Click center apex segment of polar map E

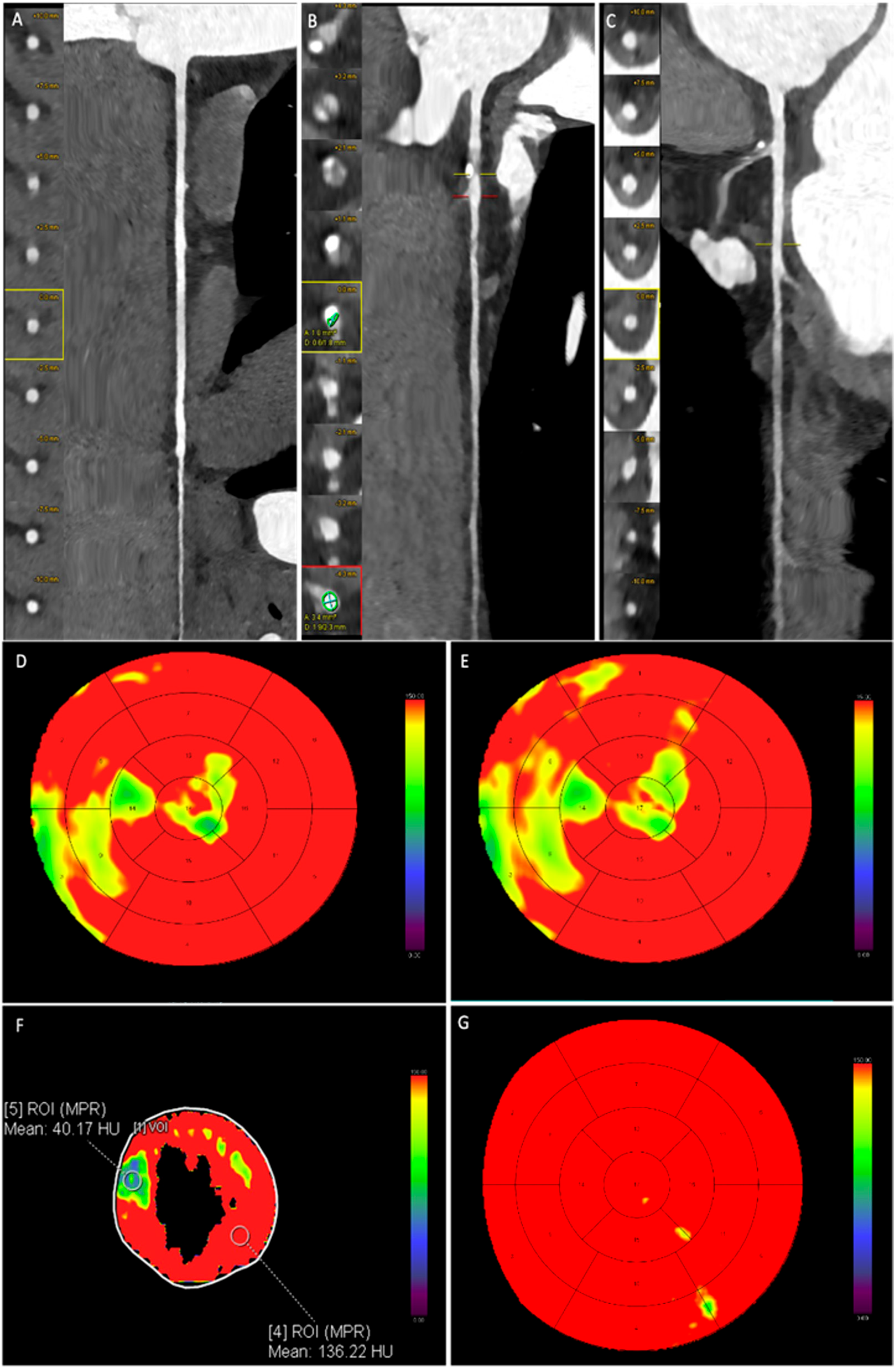click(639, 809)
